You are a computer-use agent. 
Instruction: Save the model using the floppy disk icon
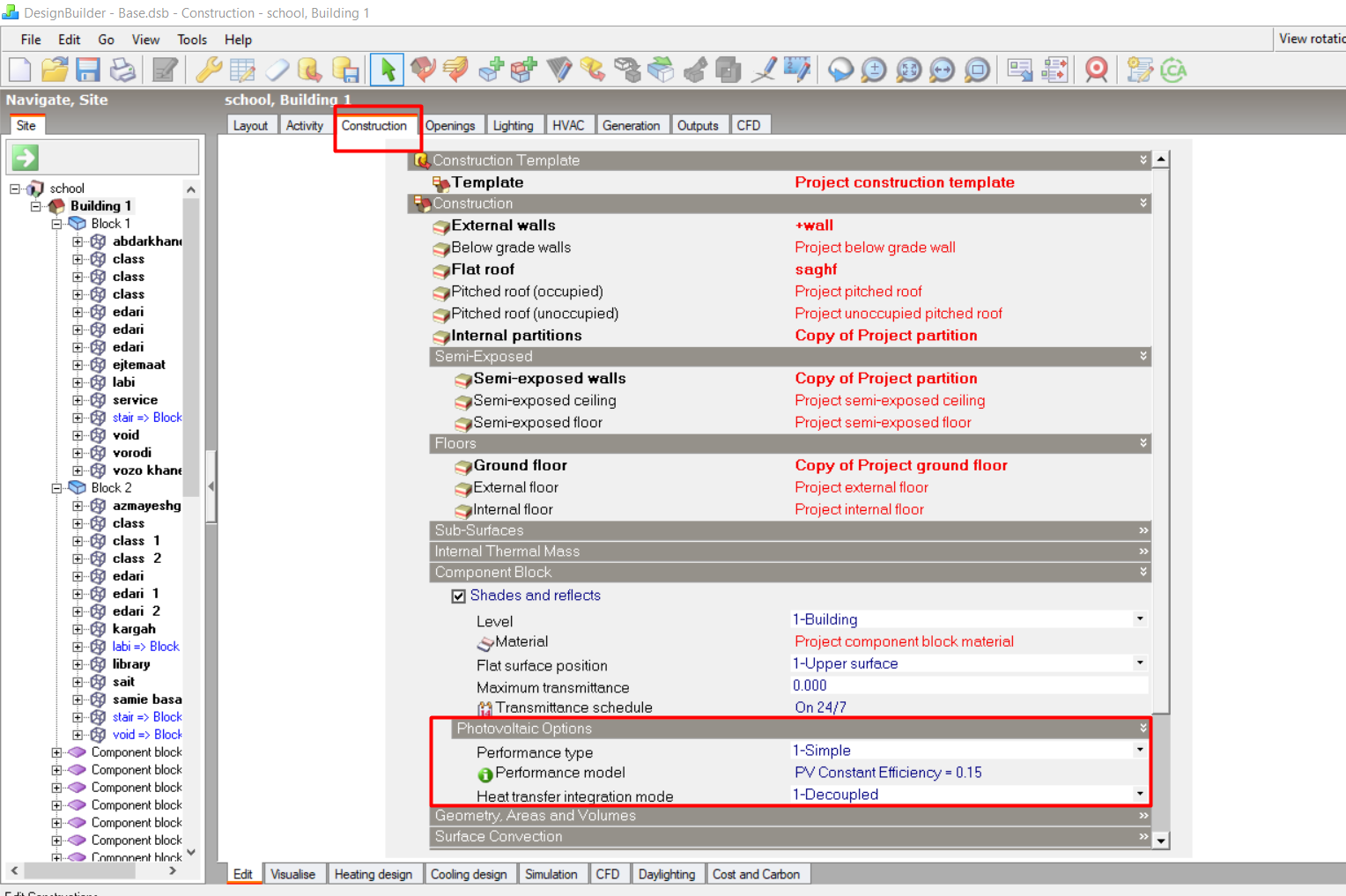[x=88, y=70]
